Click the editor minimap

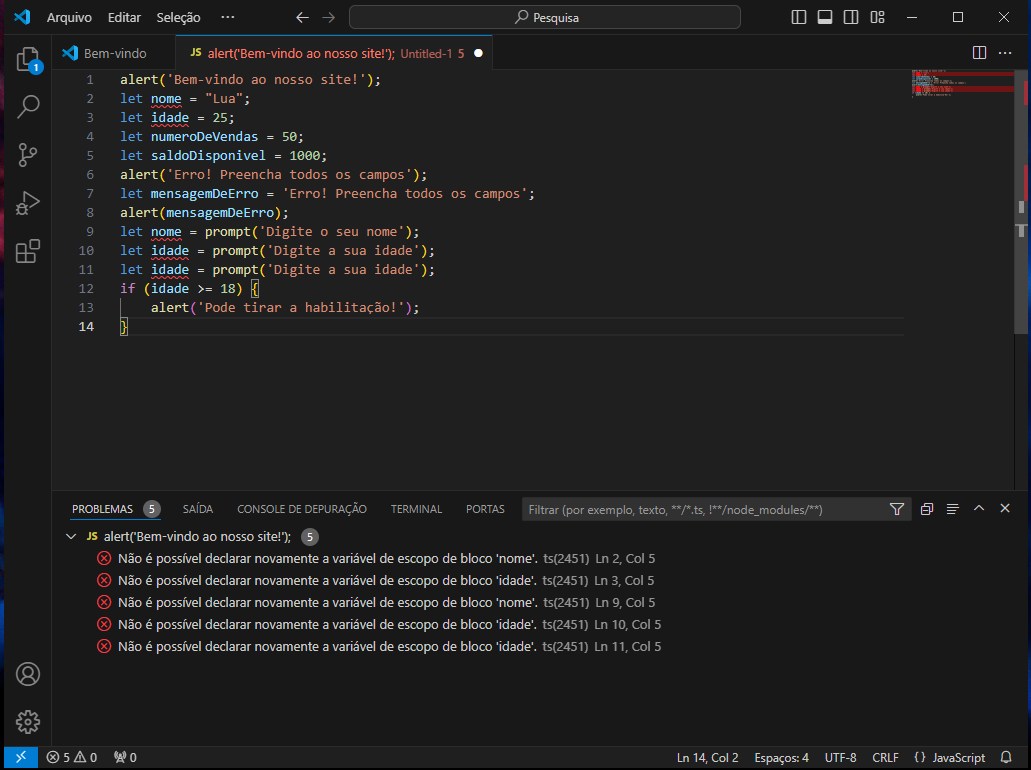[963, 82]
